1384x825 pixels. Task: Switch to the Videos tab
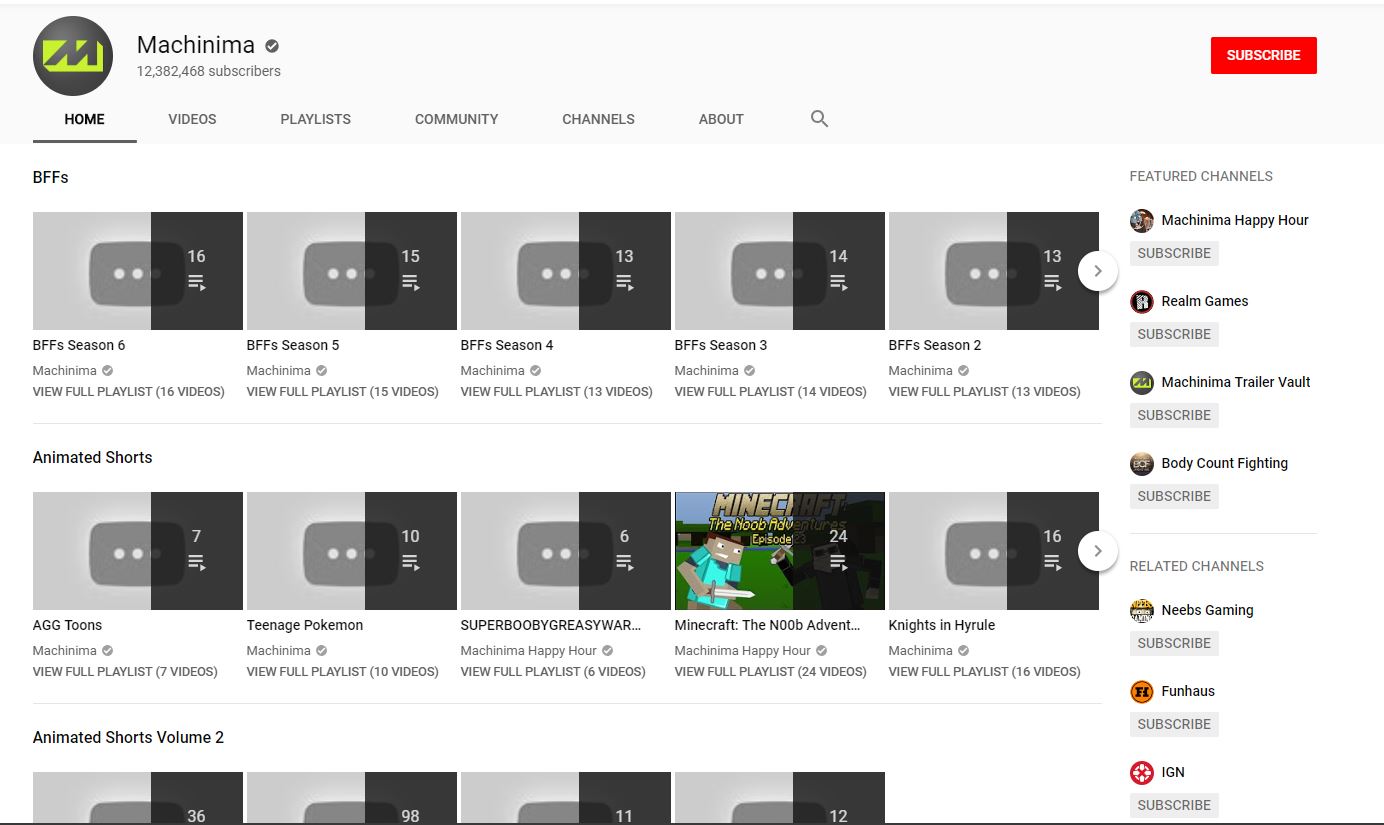(x=192, y=119)
